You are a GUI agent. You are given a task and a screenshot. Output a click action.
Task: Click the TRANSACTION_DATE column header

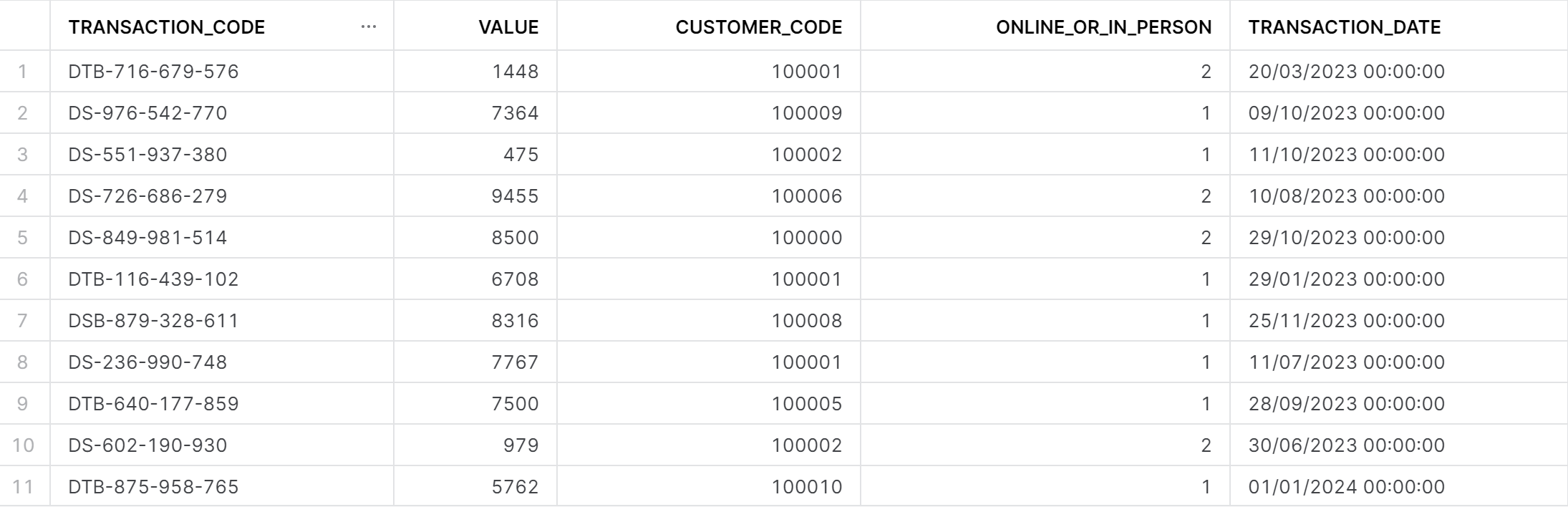click(x=1344, y=27)
